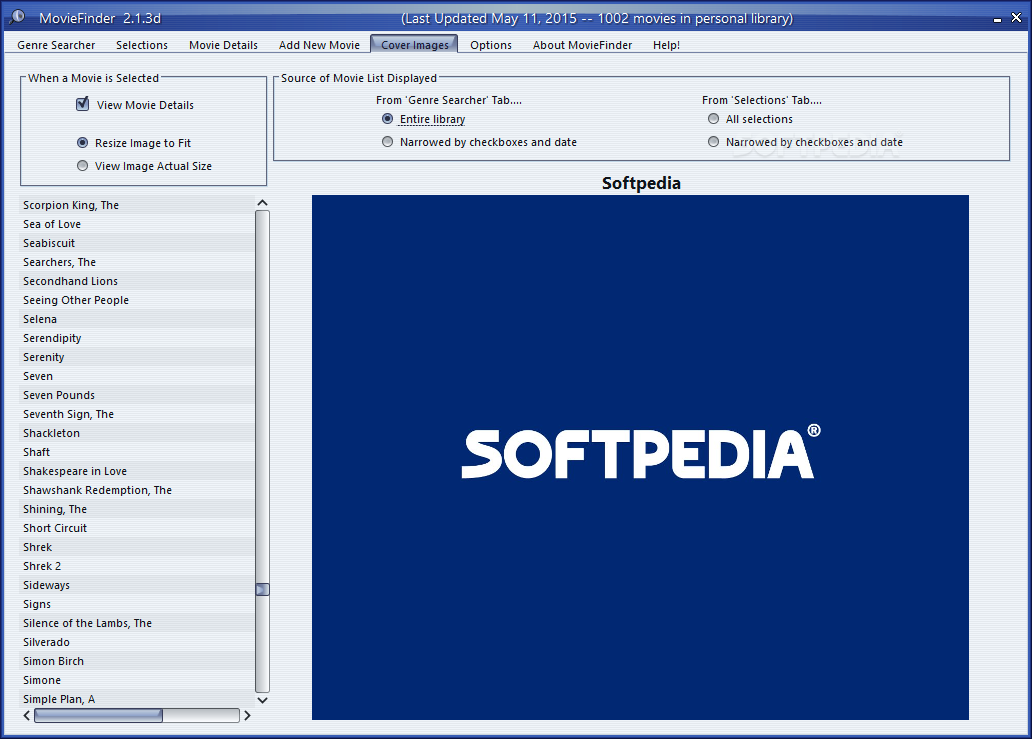The width and height of the screenshot is (1032, 739).
Task: Close the MovieFinder window
Action: click(1016, 18)
